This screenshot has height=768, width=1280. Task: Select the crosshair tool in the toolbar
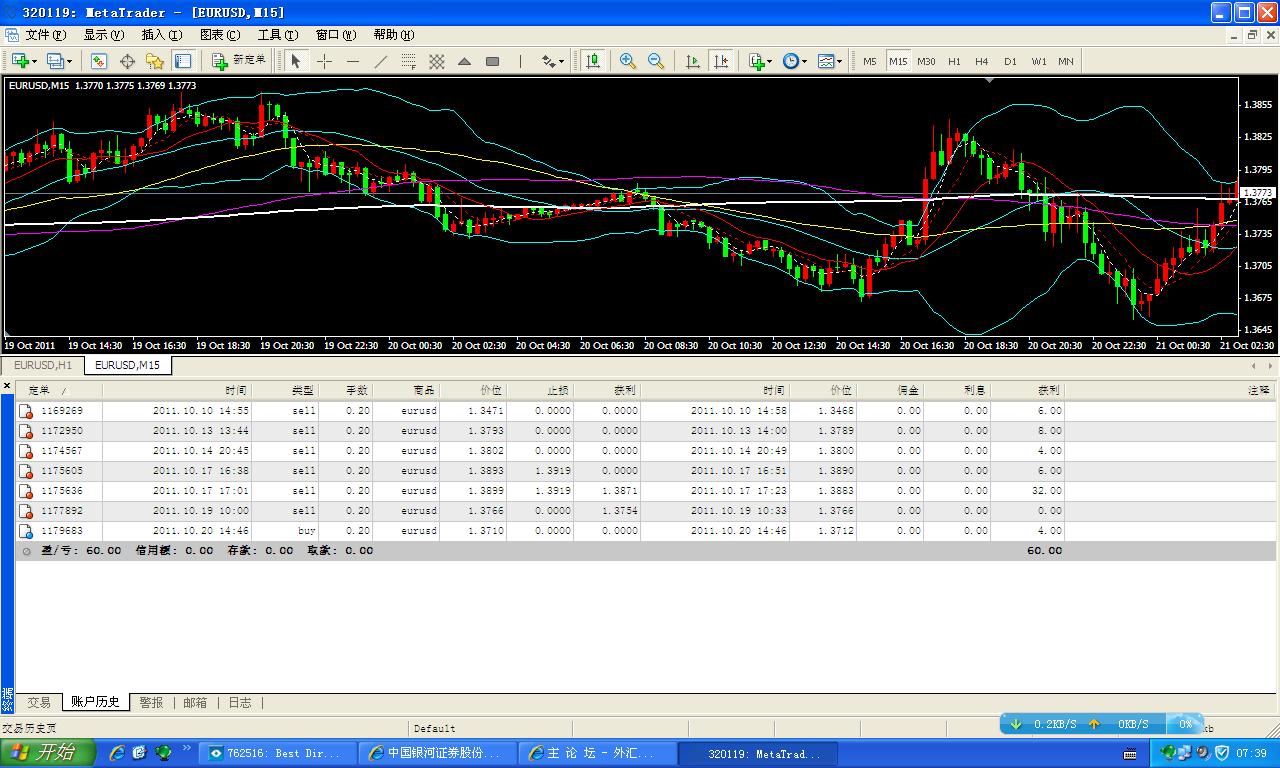tap(324, 61)
